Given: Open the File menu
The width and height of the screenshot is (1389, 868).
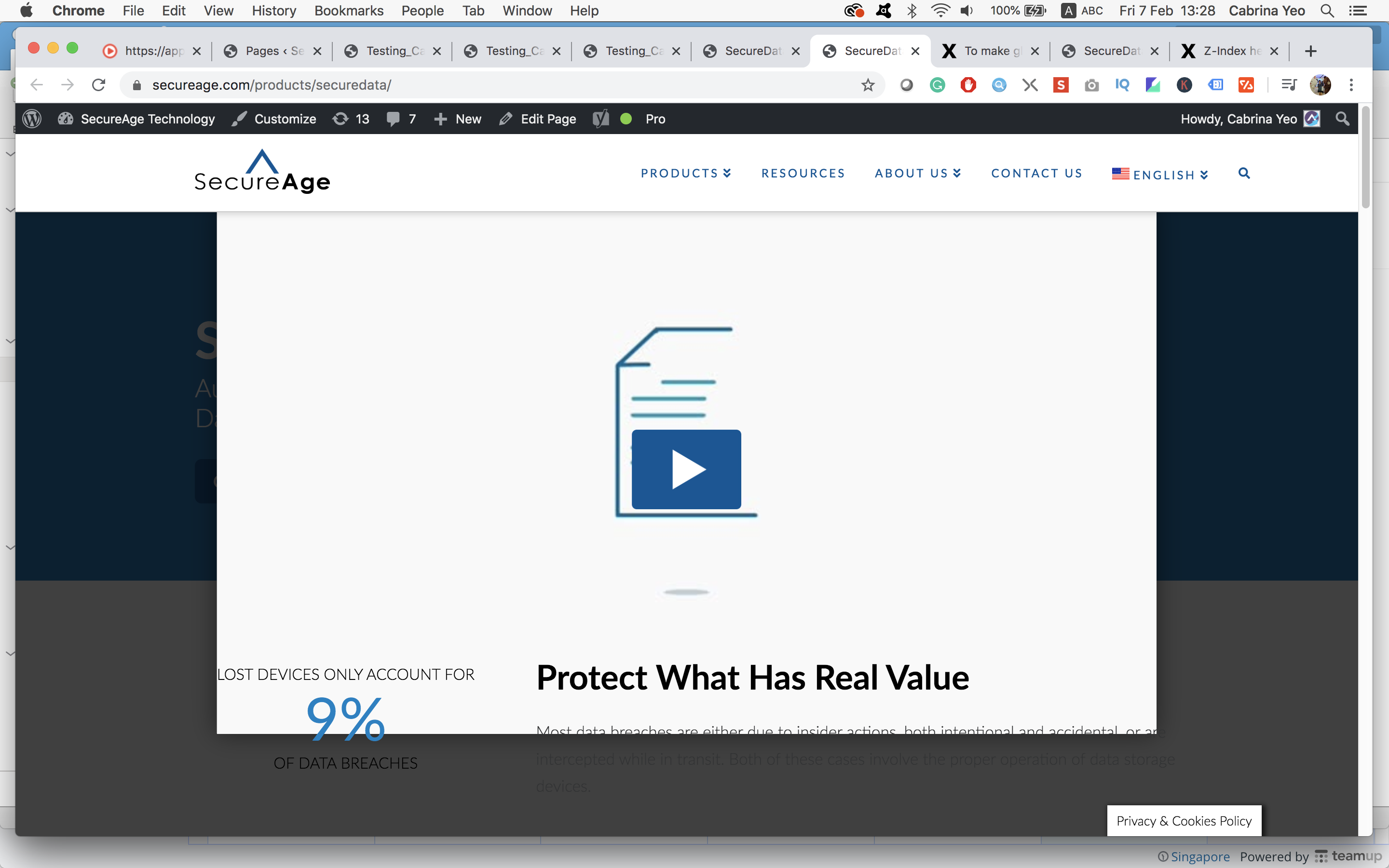Looking at the screenshot, I should click(133, 10).
